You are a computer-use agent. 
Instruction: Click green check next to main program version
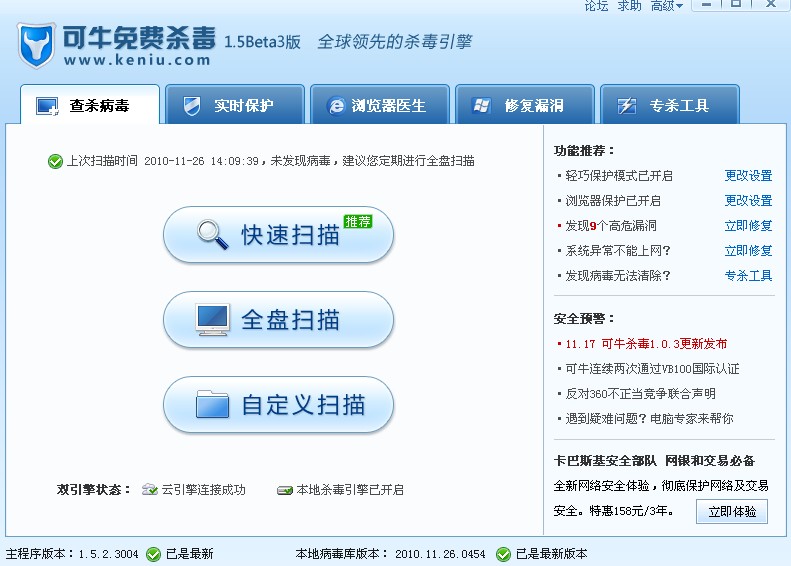pos(153,554)
